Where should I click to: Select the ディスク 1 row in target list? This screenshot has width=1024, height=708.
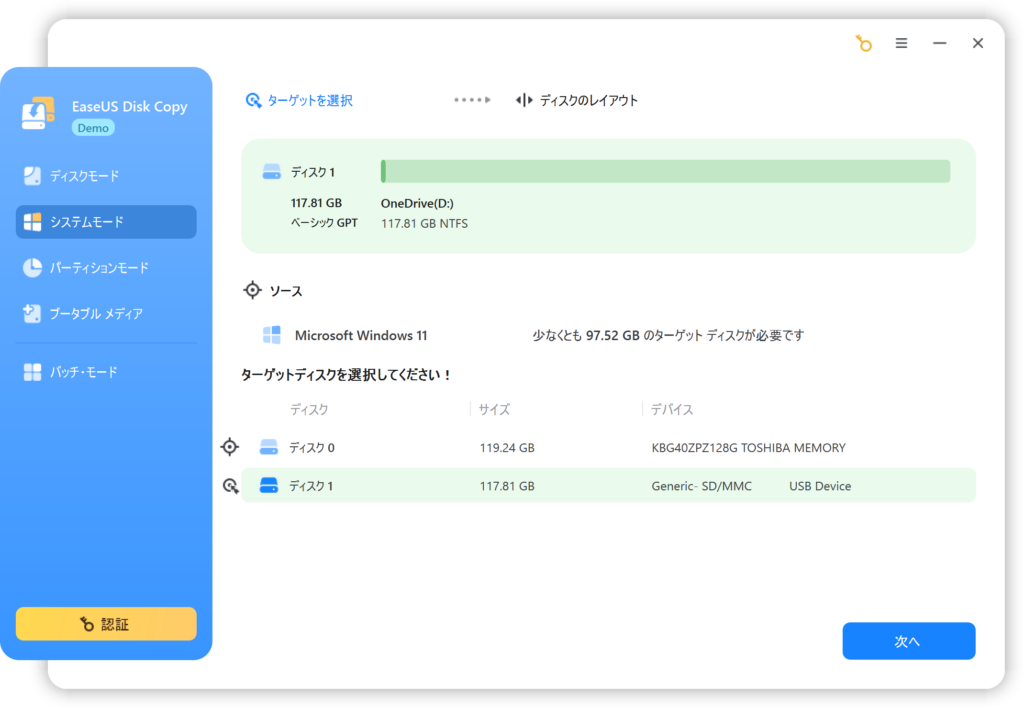pos(608,485)
